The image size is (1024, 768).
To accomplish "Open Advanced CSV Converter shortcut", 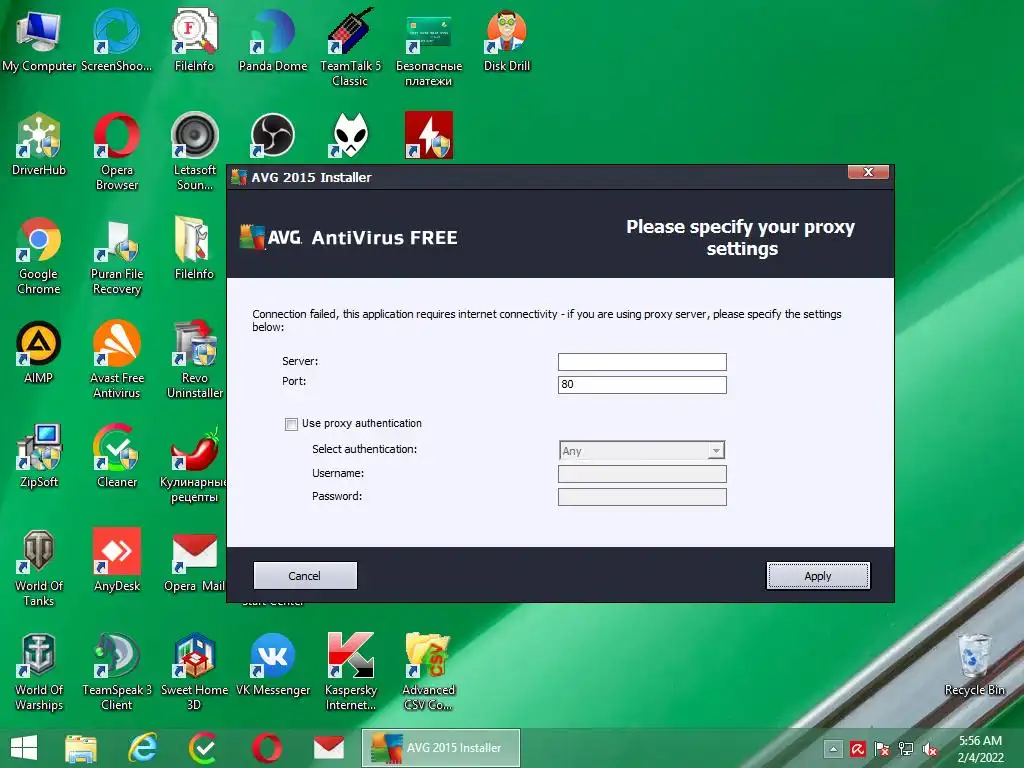I will pyautogui.click(x=428, y=671).
